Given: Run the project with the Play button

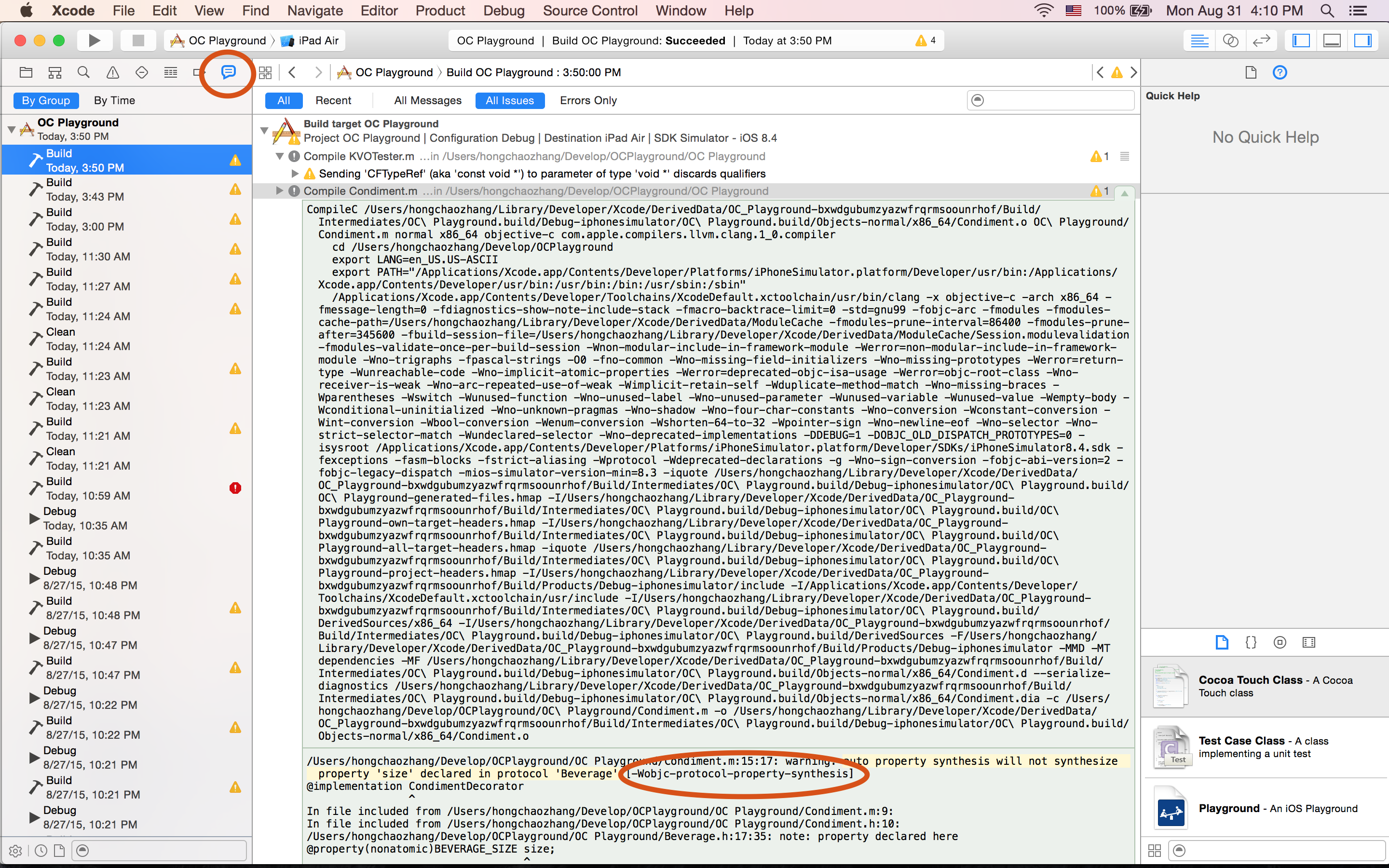Looking at the screenshot, I should (94, 40).
